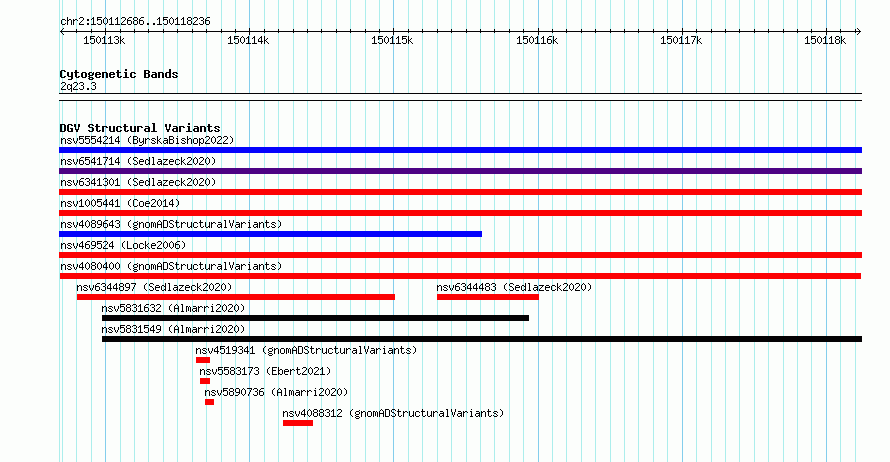The height and width of the screenshot is (462, 890).
Task: Click the blue bar for nsv5554214
Action: click(x=460, y=150)
